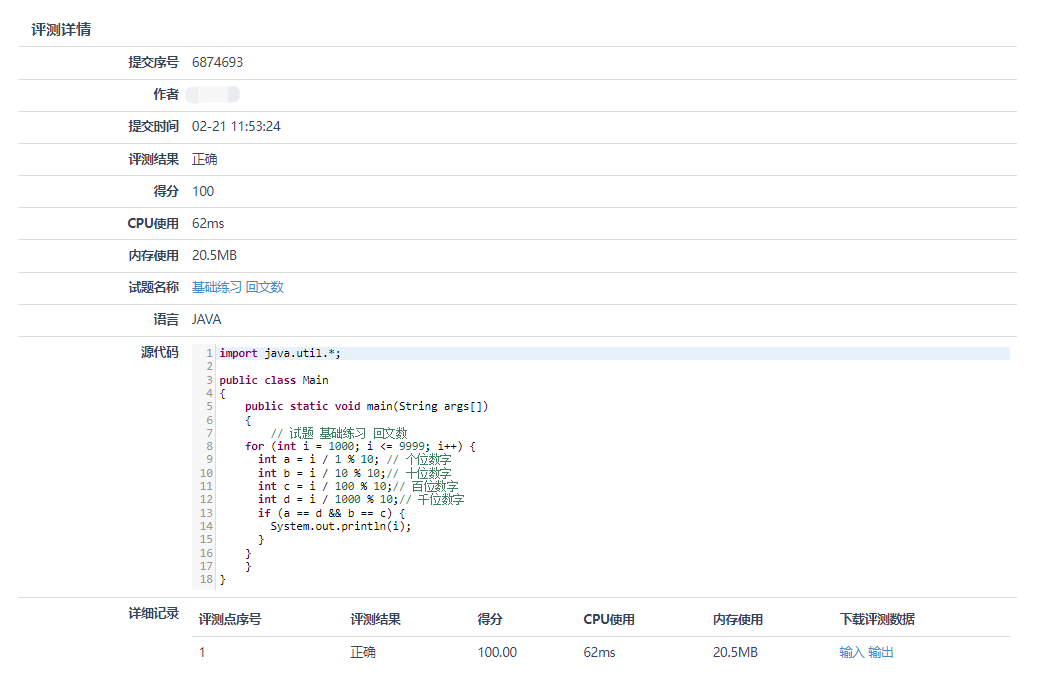
Task: Click the int a declaration line
Action: (354, 460)
